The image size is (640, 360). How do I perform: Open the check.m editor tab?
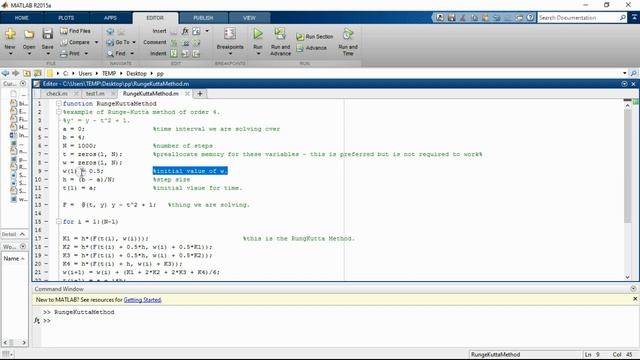tap(57, 94)
